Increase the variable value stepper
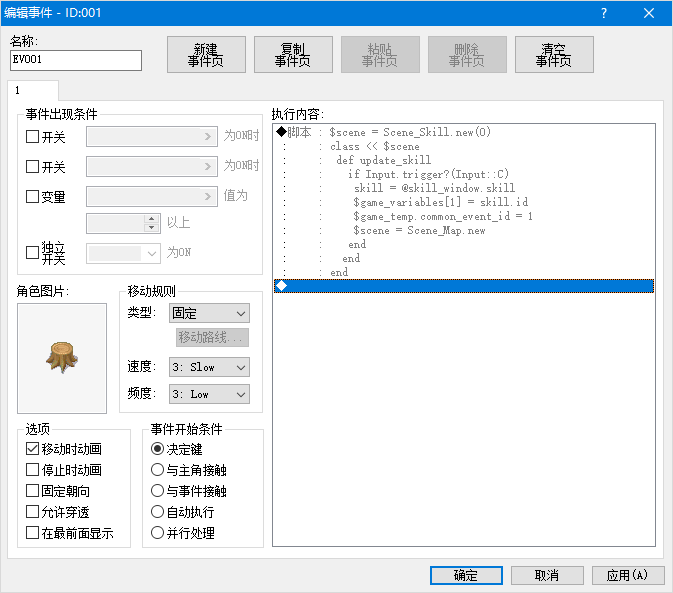 coord(151,219)
